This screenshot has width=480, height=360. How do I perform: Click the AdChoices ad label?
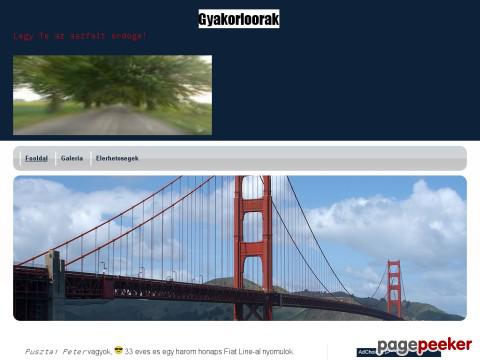point(367,353)
